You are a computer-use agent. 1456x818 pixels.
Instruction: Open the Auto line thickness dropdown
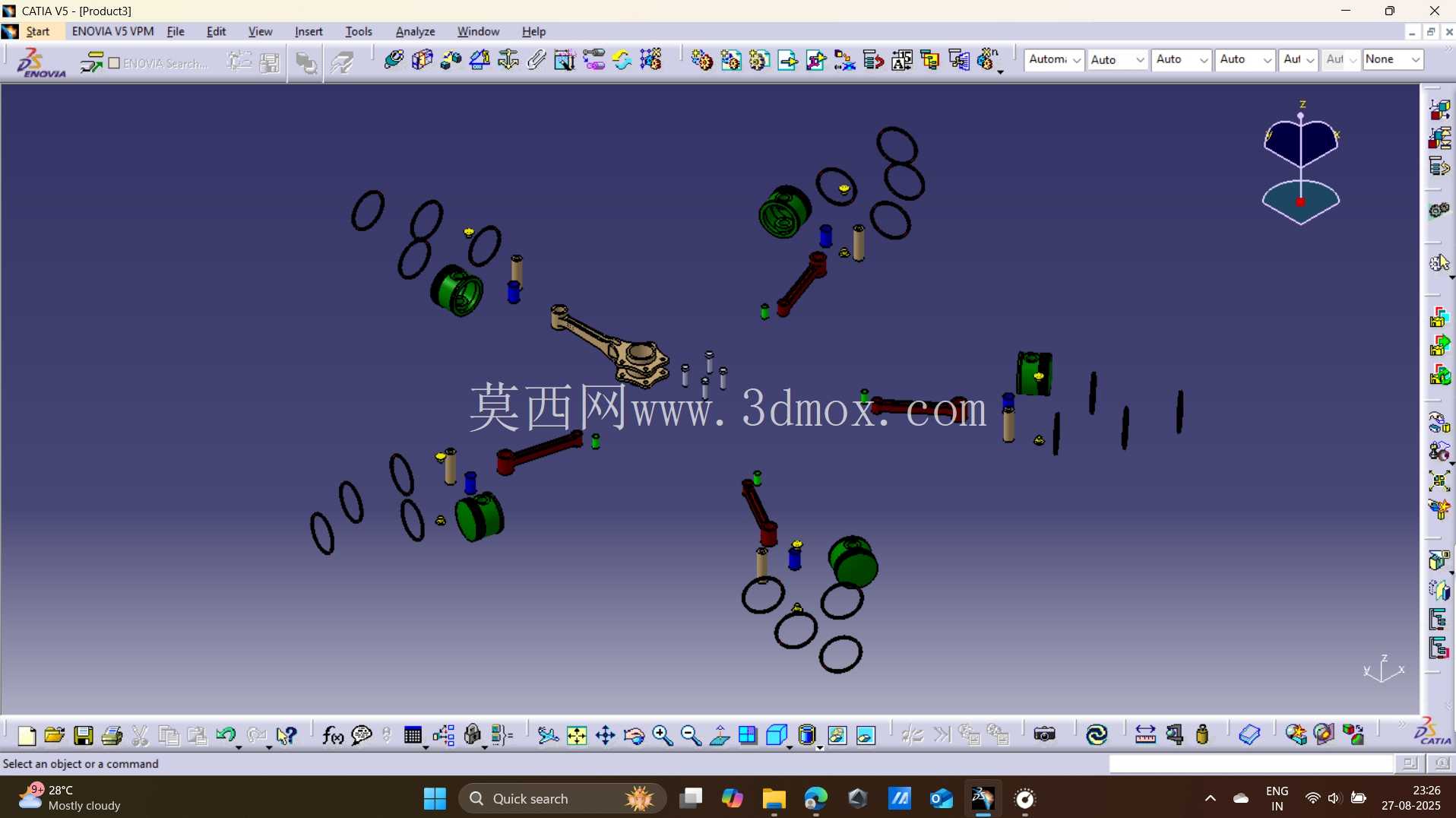[x=1180, y=59]
